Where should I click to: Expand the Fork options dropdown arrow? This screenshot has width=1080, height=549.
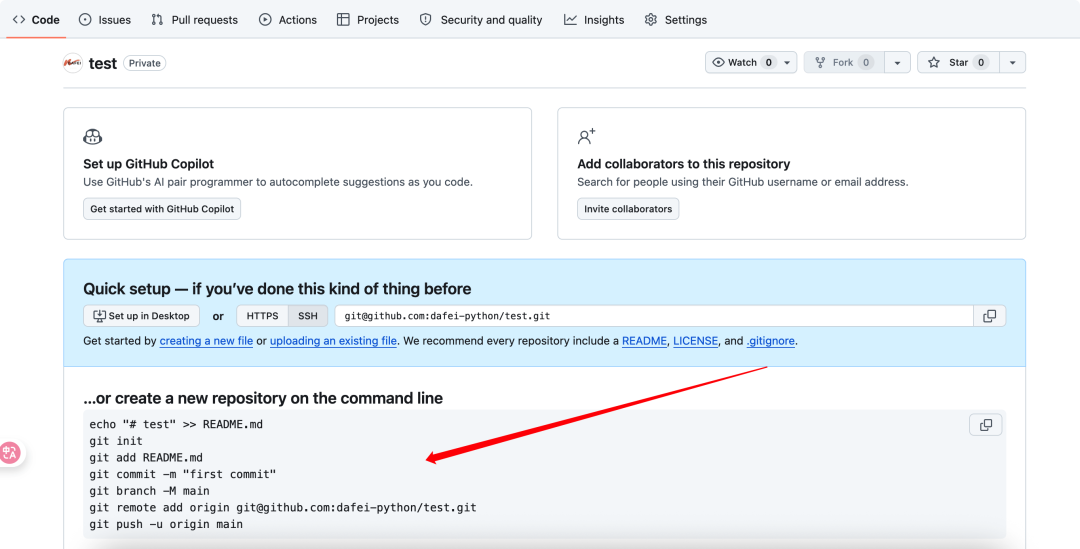tap(897, 63)
